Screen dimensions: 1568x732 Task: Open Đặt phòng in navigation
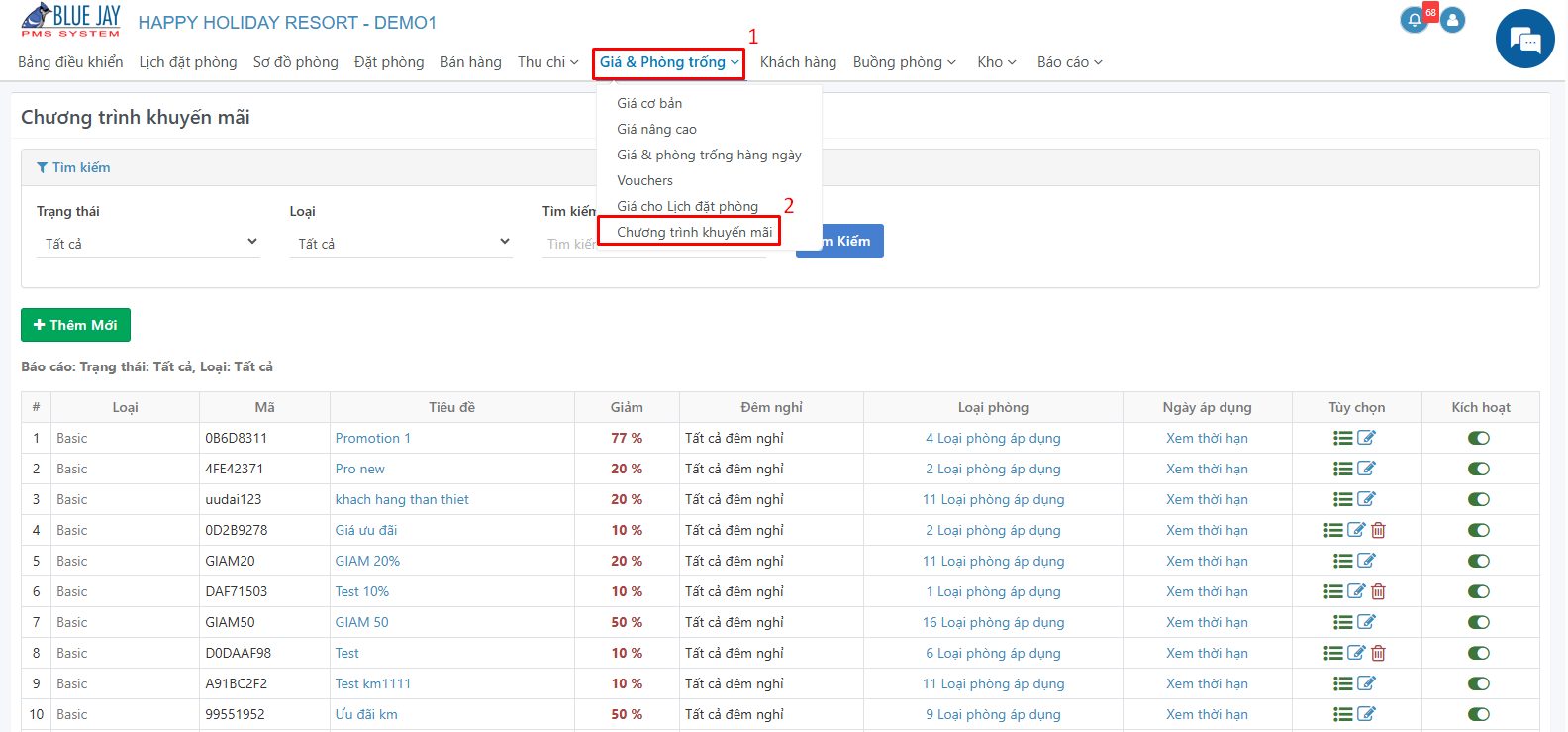click(389, 62)
